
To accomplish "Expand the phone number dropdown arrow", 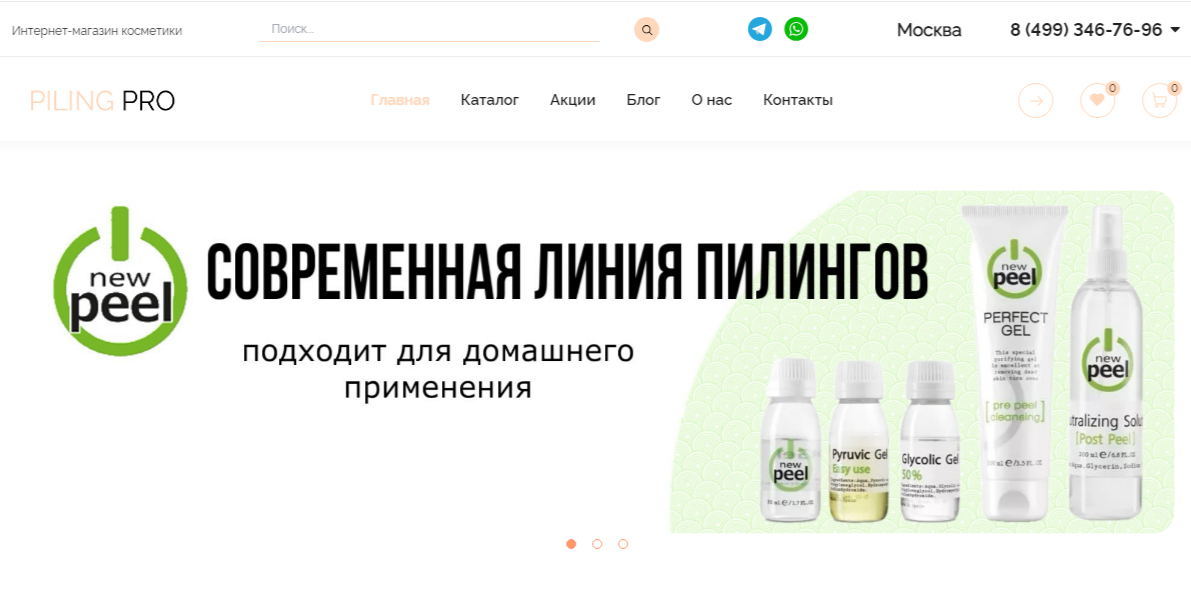I will coord(1175,30).
